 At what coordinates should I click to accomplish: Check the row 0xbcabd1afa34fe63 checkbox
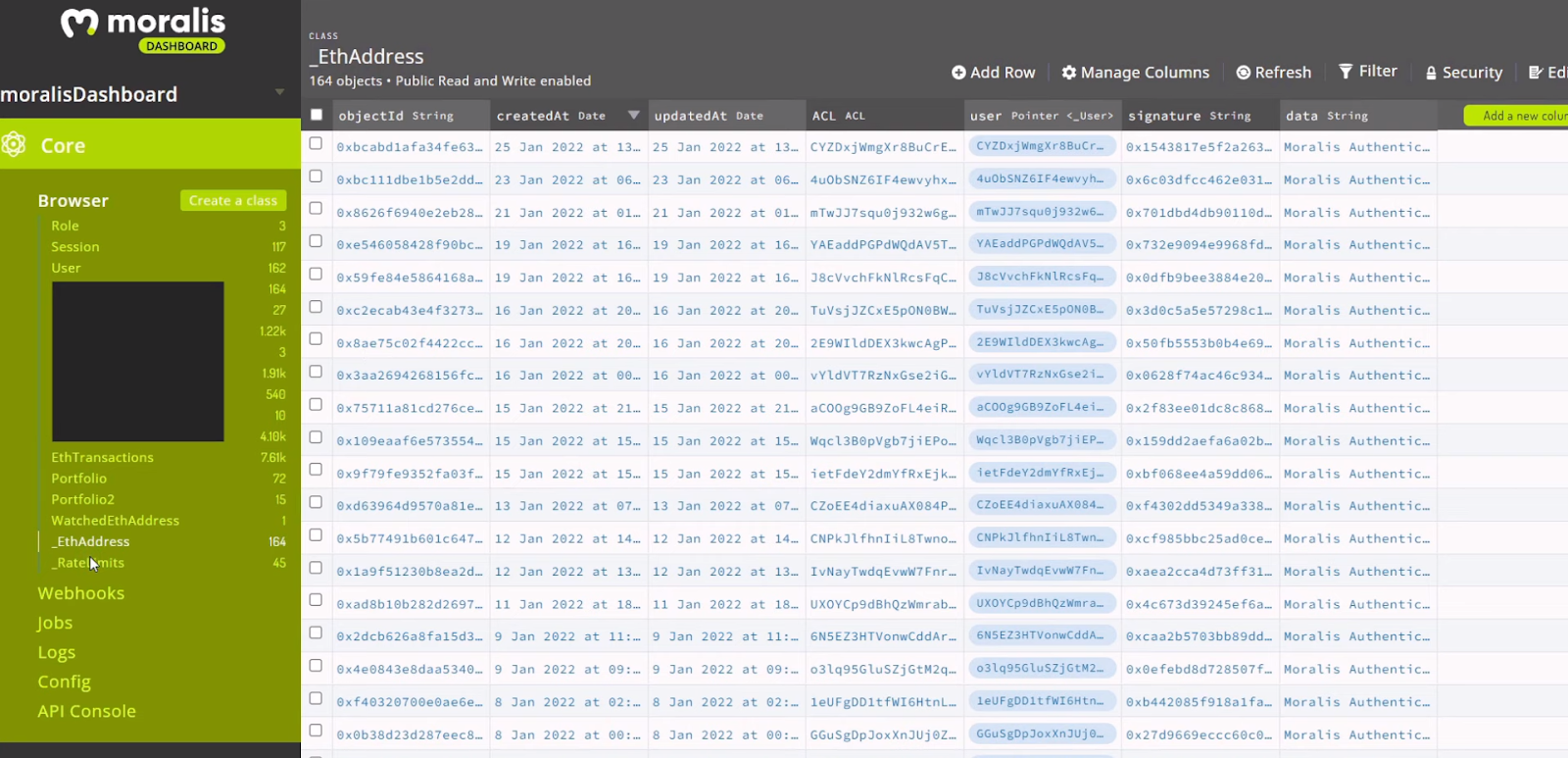[x=316, y=143]
